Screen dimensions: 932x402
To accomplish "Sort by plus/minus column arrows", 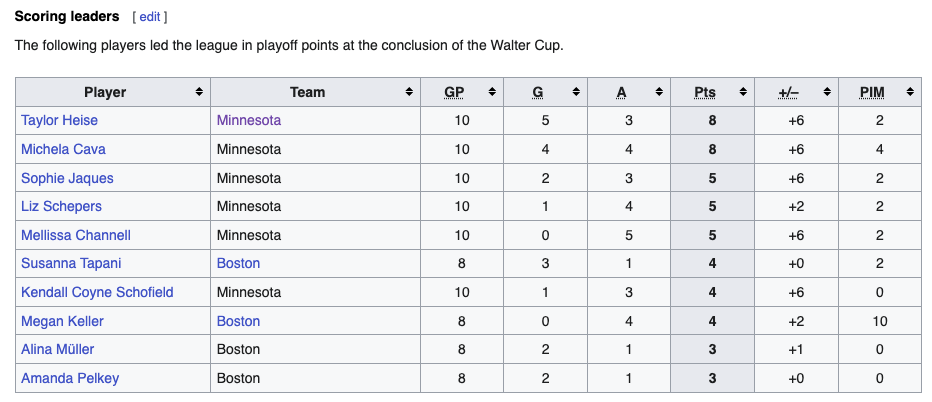I will [x=827, y=92].
